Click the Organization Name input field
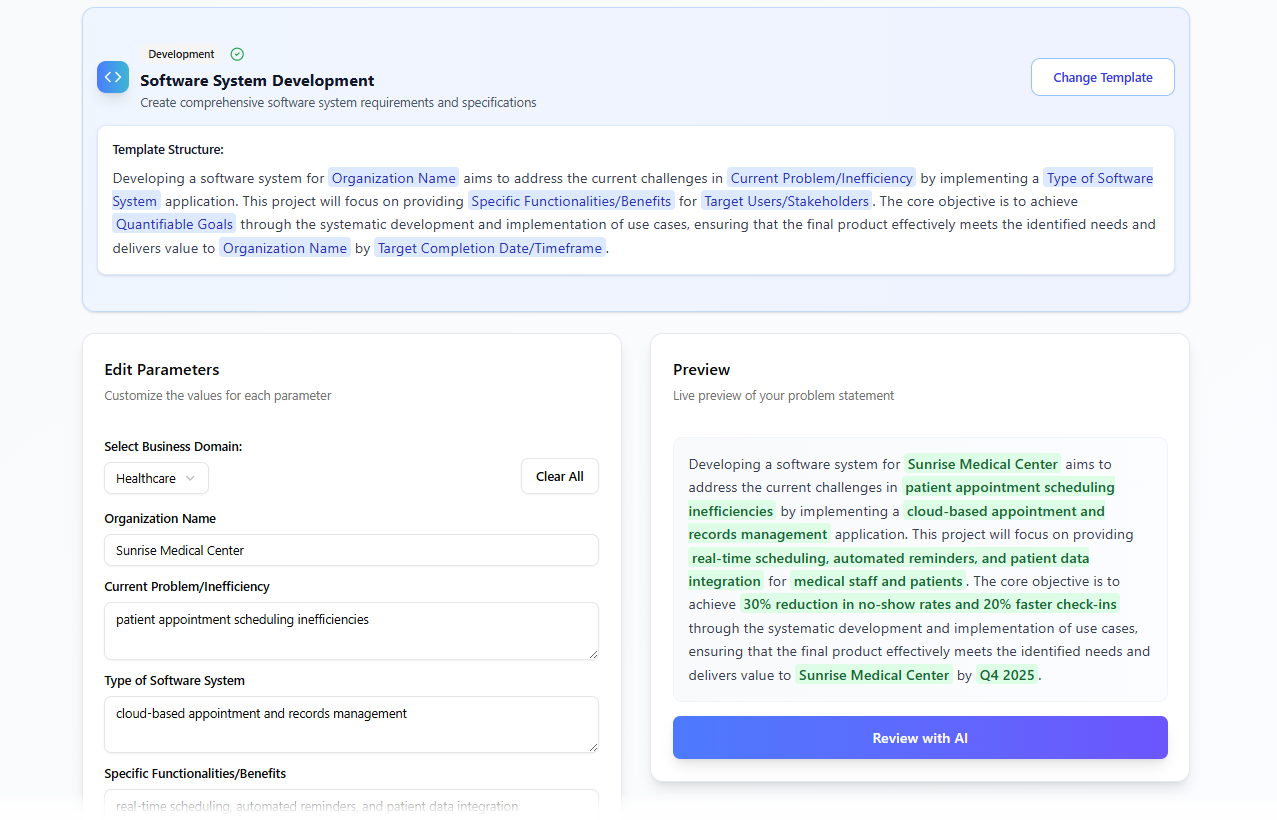Screen dimensions: 1277x820 pos(351,550)
